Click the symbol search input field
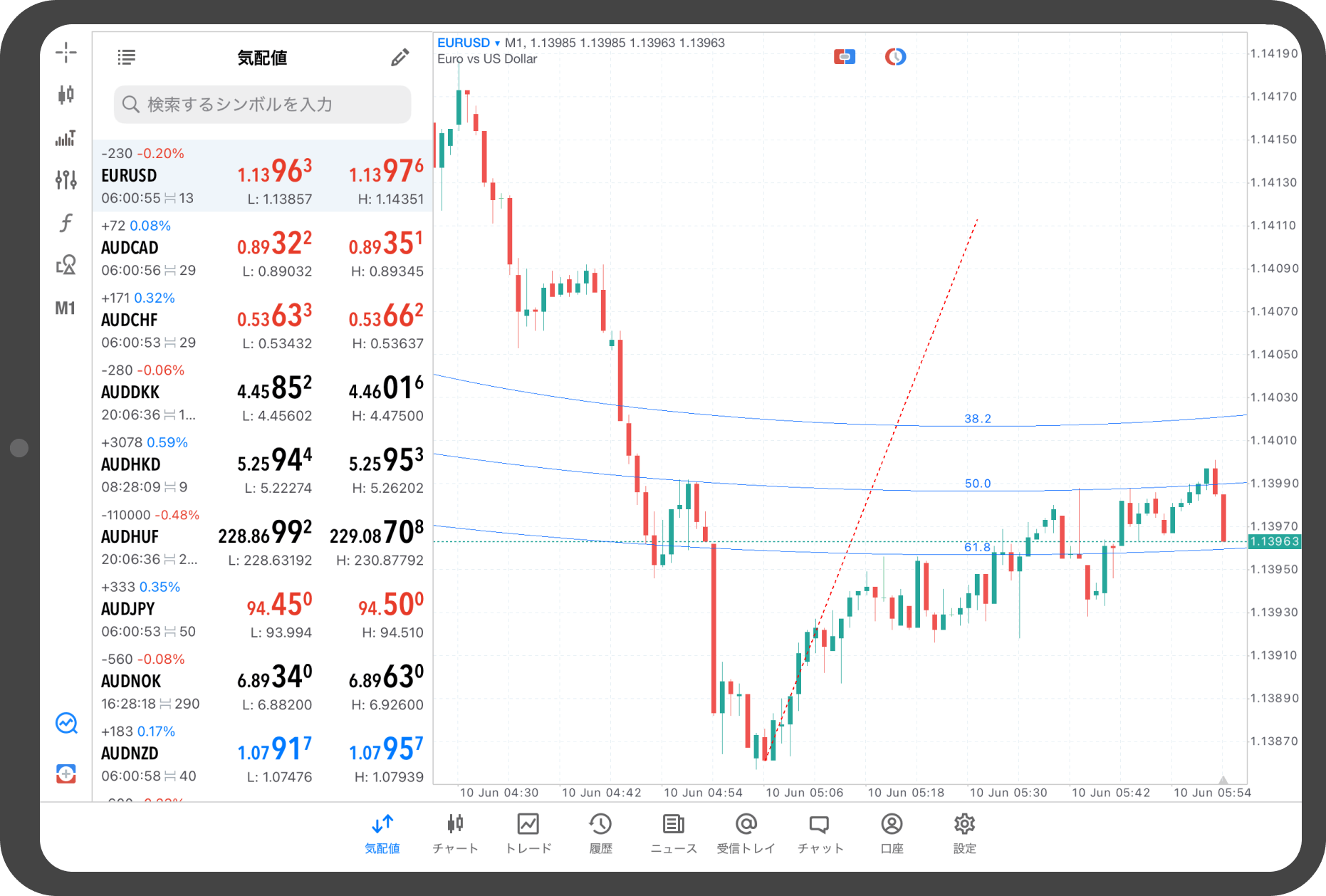1326x896 pixels. [262, 105]
